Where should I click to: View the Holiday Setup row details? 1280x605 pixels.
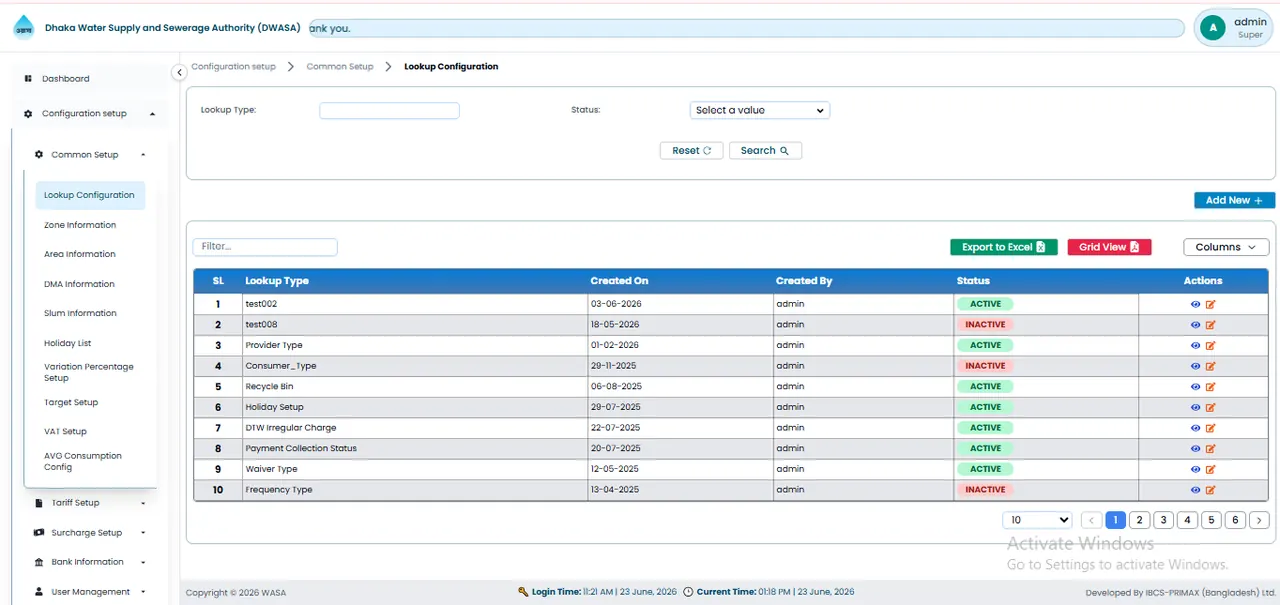(1195, 407)
